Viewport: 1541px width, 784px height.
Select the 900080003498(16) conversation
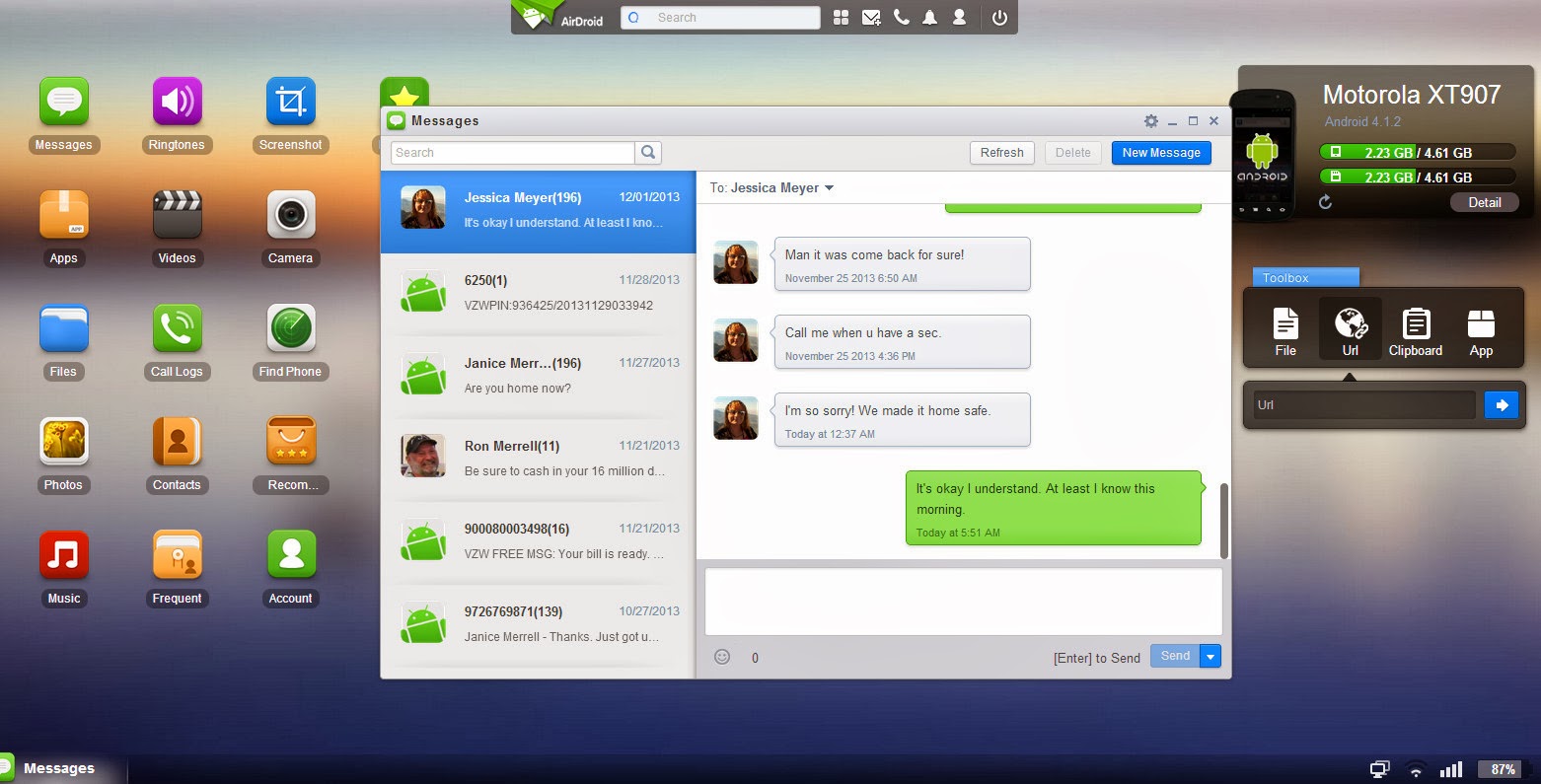pyautogui.click(x=538, y=543)
